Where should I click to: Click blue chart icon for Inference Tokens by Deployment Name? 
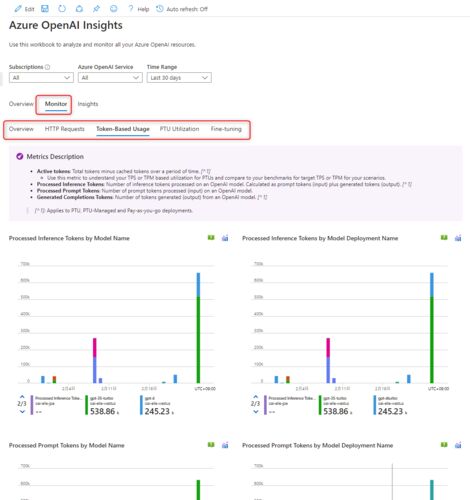coord(458,238)
